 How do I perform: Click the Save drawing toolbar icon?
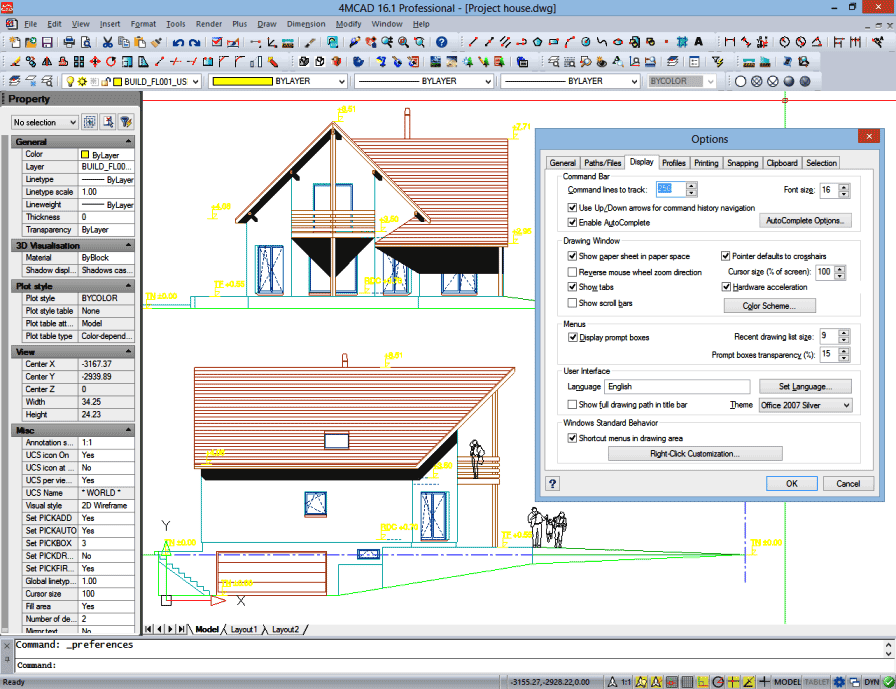pos(47,42)
